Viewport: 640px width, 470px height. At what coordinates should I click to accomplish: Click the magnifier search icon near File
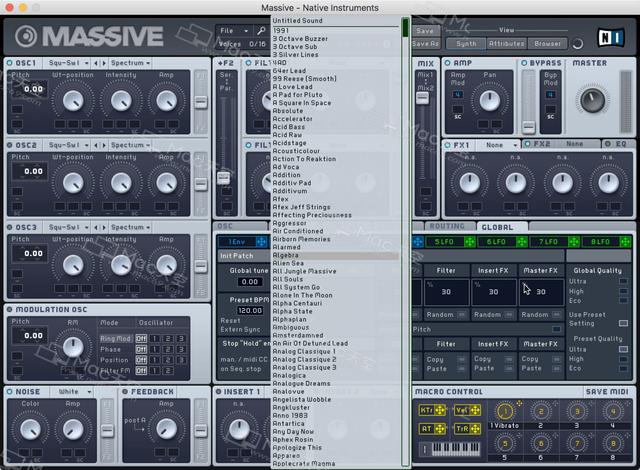tap(261, 31)
